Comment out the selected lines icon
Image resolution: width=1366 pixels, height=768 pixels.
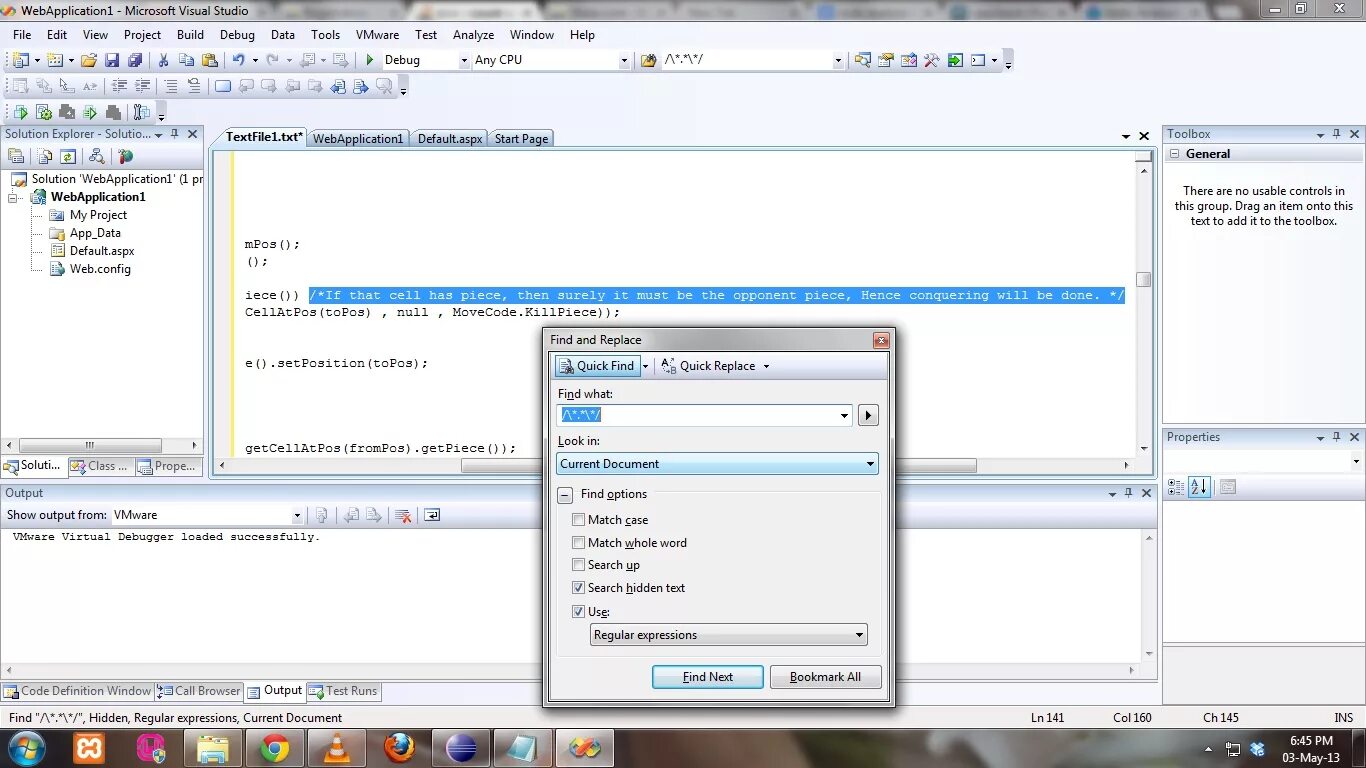tap(171, 86)
